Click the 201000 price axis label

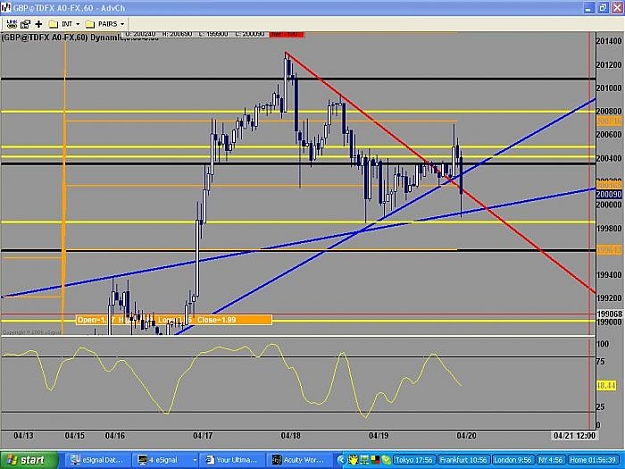pyautogui.click(x=609, y=88)
